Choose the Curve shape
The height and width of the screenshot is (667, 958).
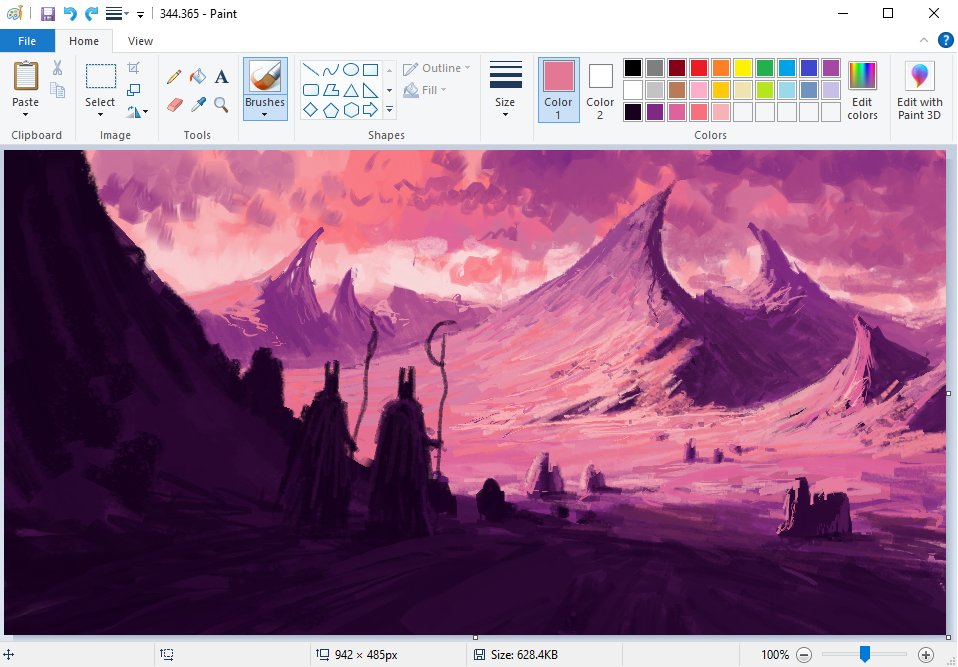[331, 70]
